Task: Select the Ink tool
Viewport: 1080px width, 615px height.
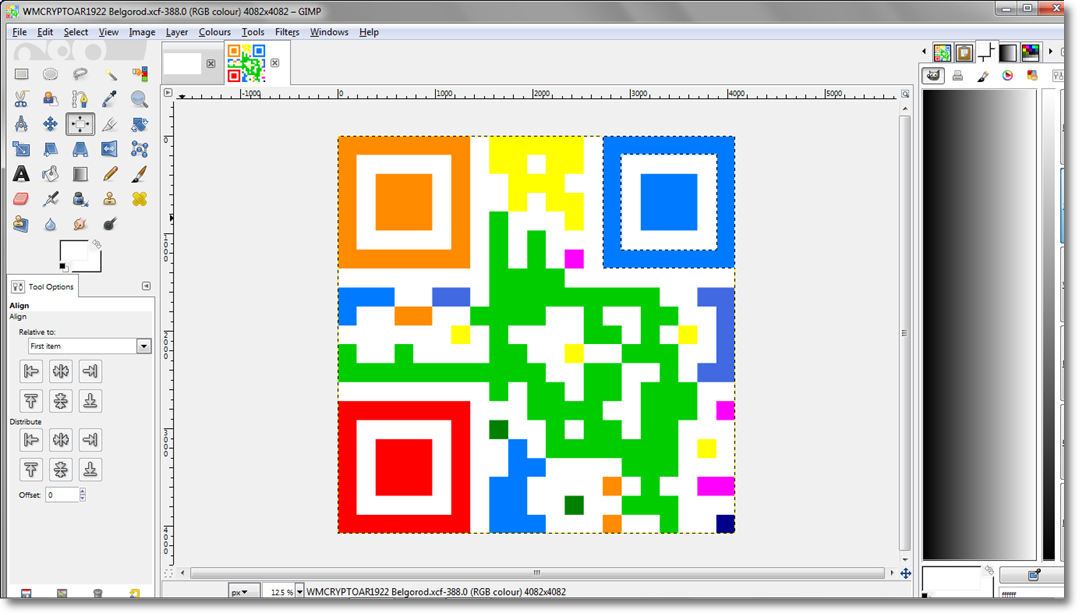Action: coord(80,199)
